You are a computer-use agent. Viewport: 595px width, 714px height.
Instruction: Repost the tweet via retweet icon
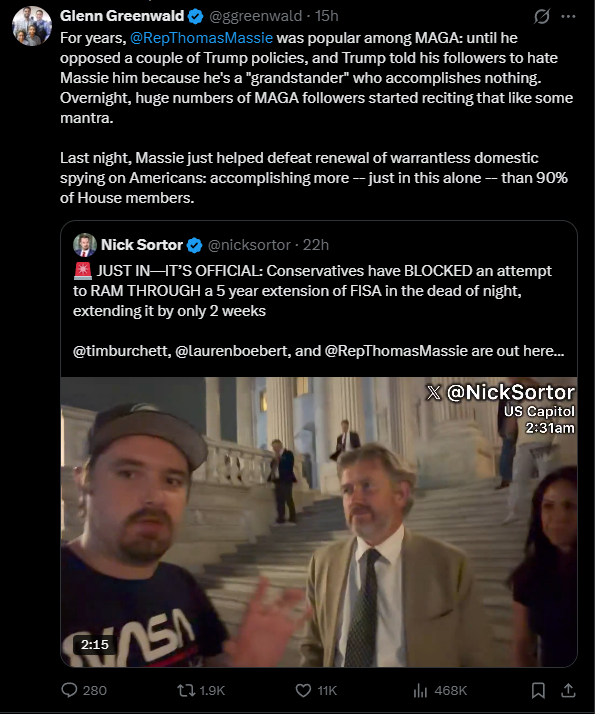point(186,690)
